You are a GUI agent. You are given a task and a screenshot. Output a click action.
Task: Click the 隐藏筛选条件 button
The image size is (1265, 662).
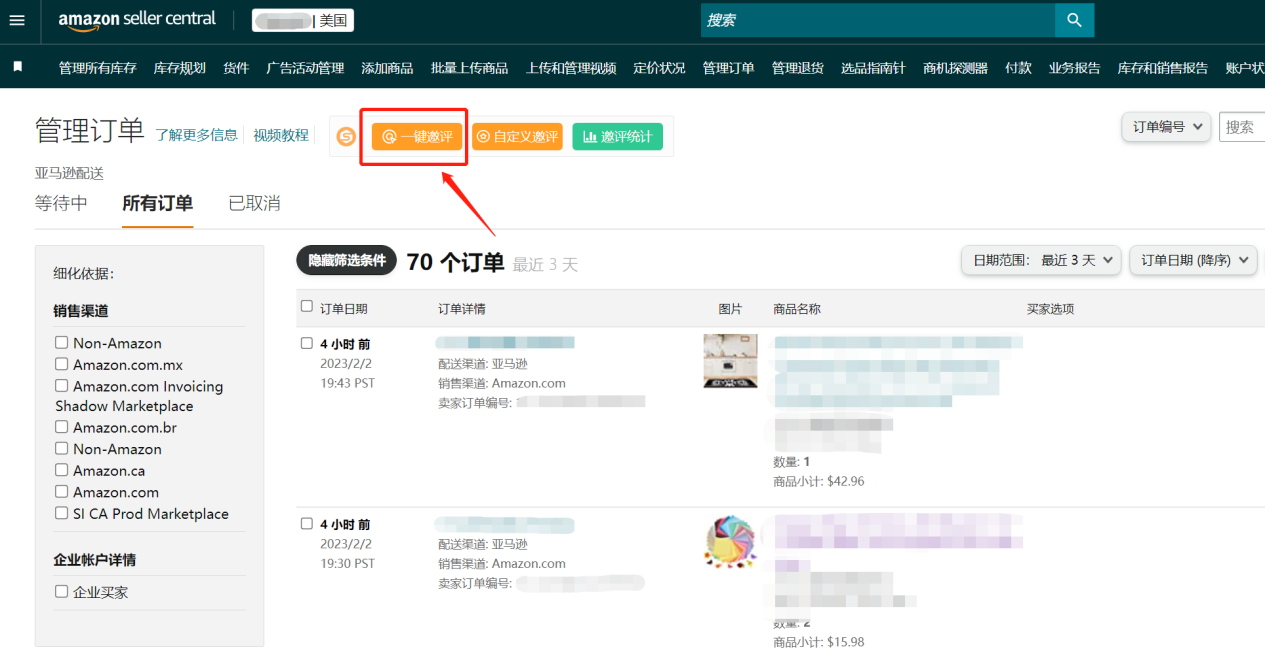pos(346,260)
